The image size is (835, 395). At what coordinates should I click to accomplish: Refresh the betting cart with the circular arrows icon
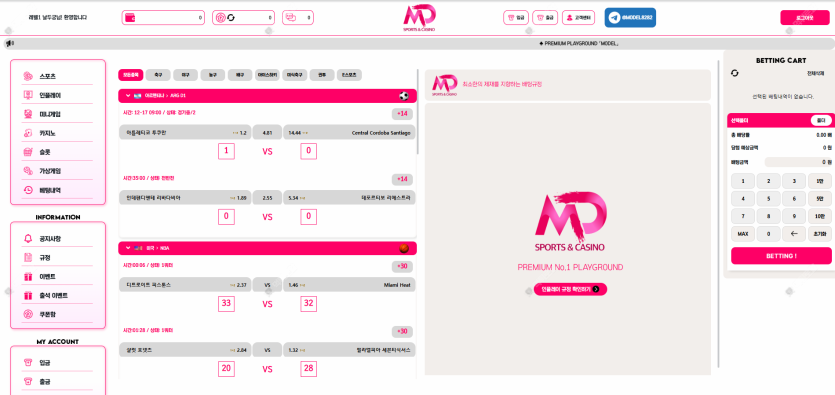pyautogui.click(x=735, y=73)
